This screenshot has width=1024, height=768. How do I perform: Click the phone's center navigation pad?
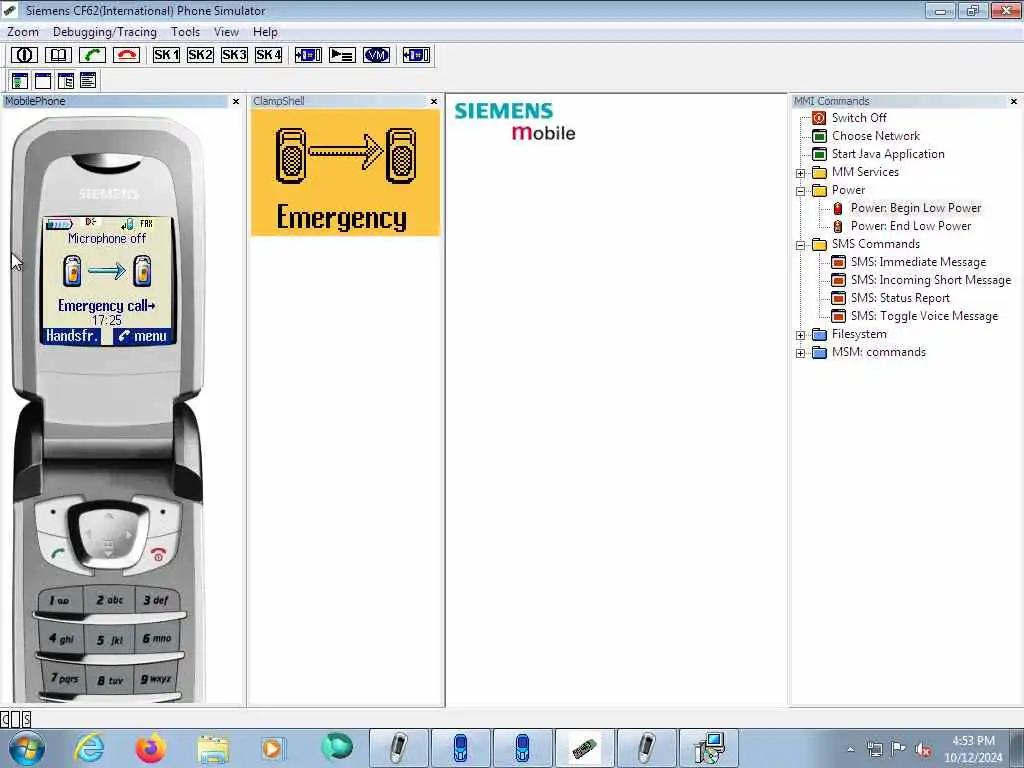click(x=108, y=536)
